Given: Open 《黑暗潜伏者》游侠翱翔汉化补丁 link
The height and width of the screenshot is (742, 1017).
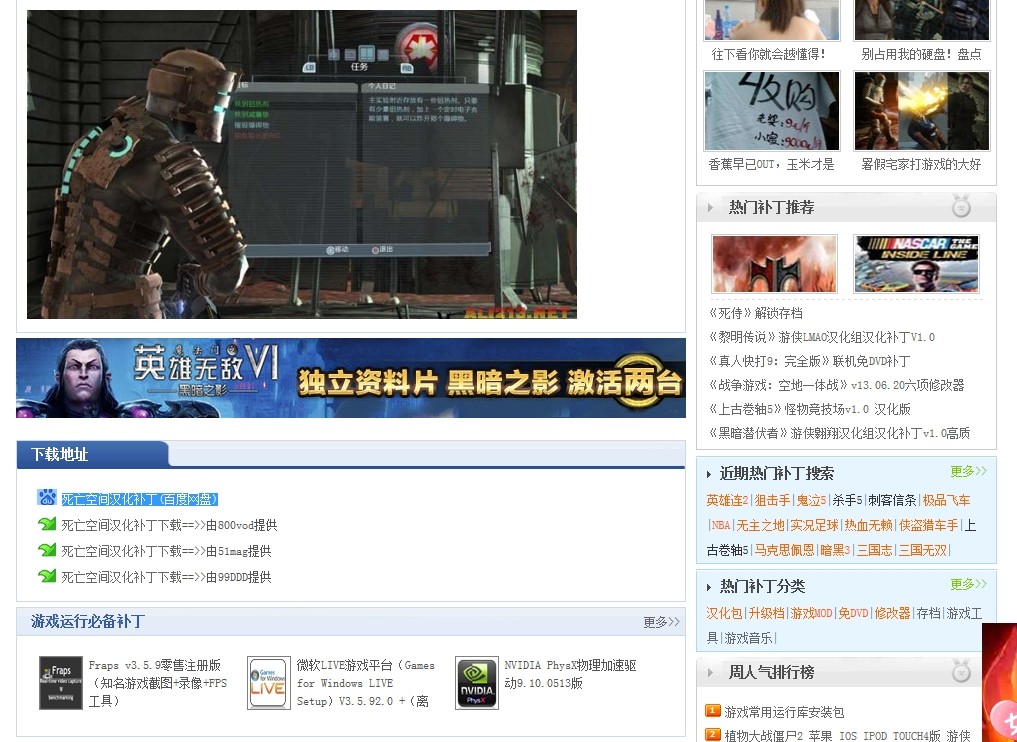Looking at the screenshot, I should [x=839, y=433].
